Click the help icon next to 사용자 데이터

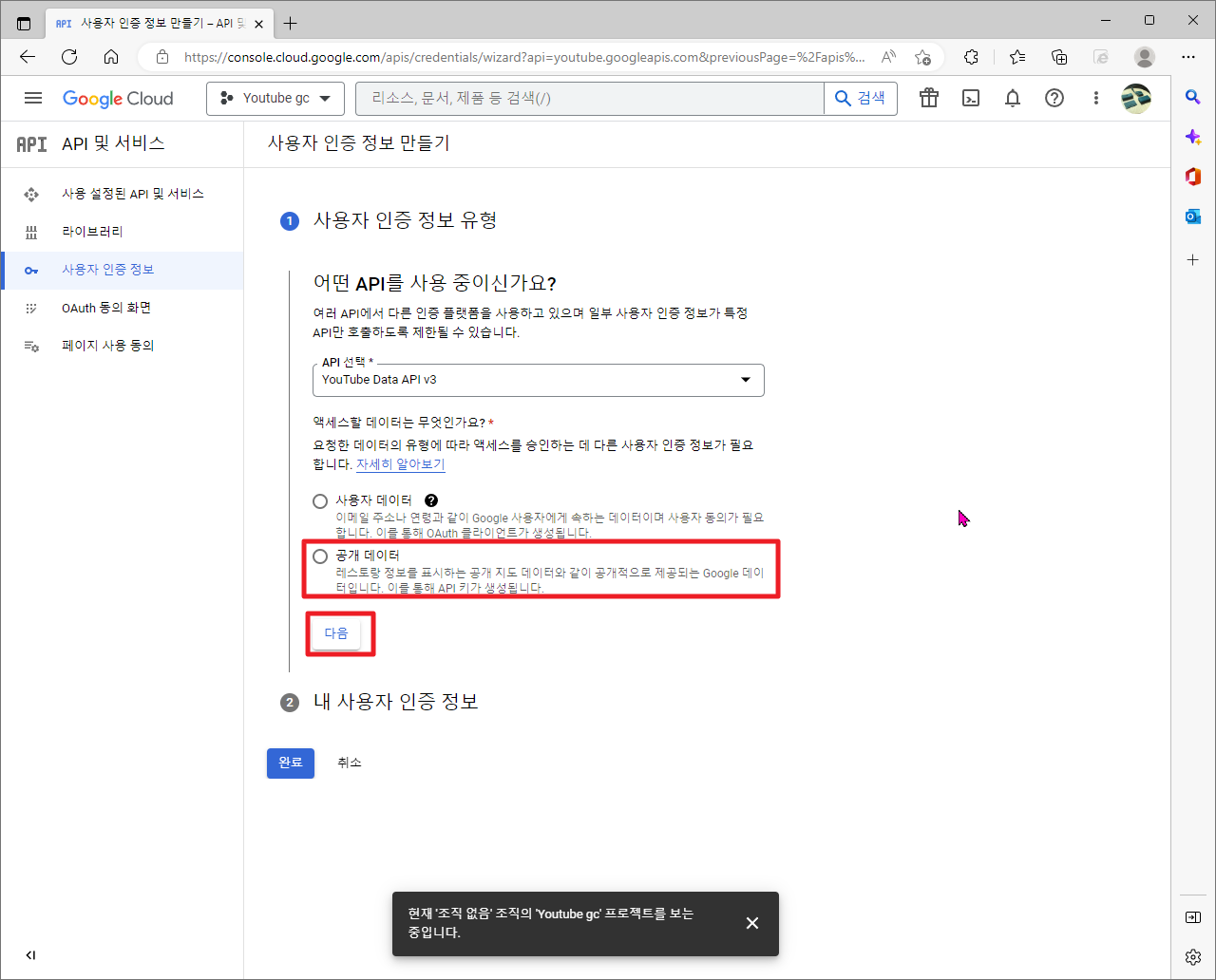(431, 500)
